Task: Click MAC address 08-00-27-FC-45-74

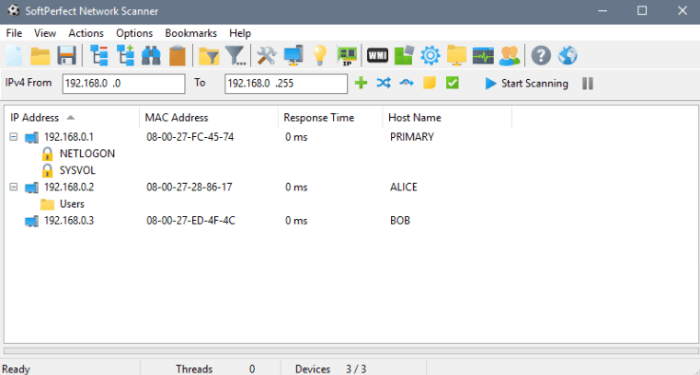Action: pyautogui.click(x=190, y=137)
